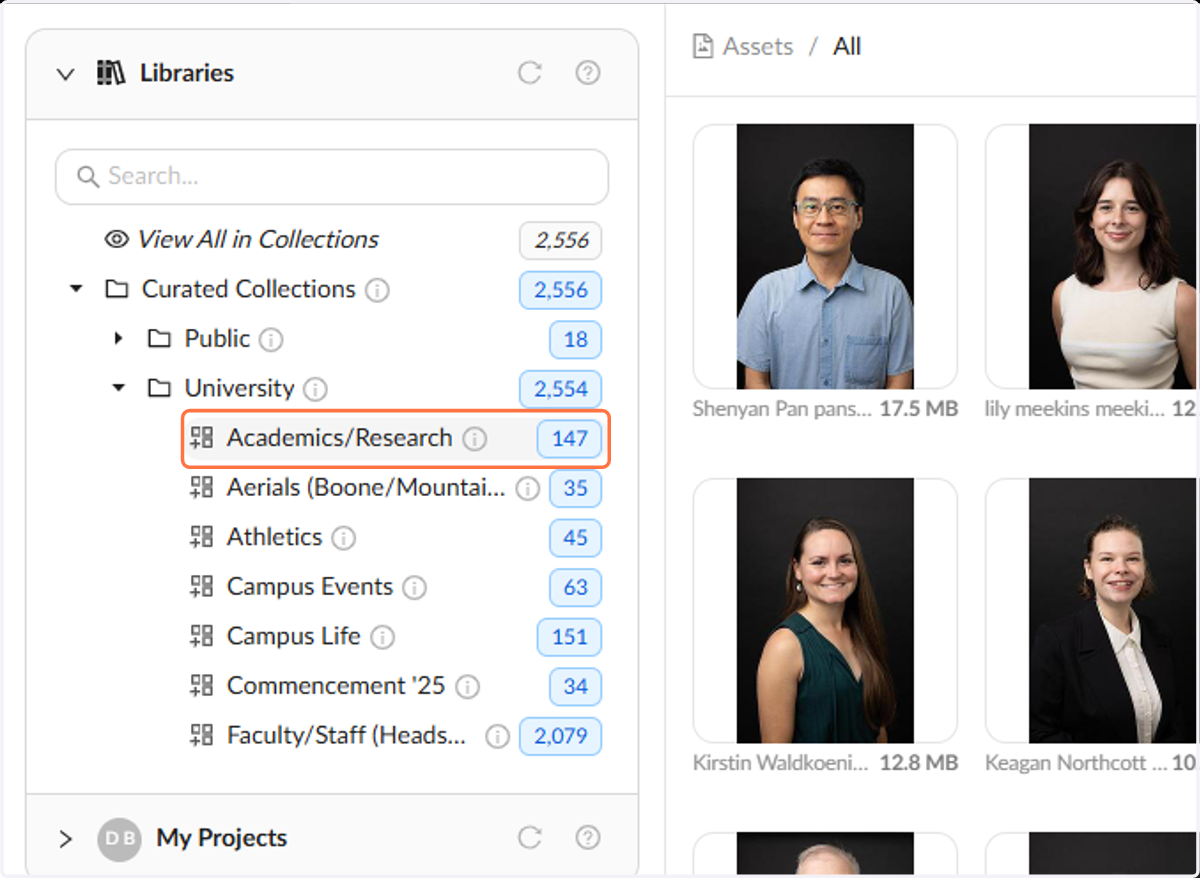Select the Athletics collection
This screenshot has height=878, width=1200.
(x=274, y=537)
